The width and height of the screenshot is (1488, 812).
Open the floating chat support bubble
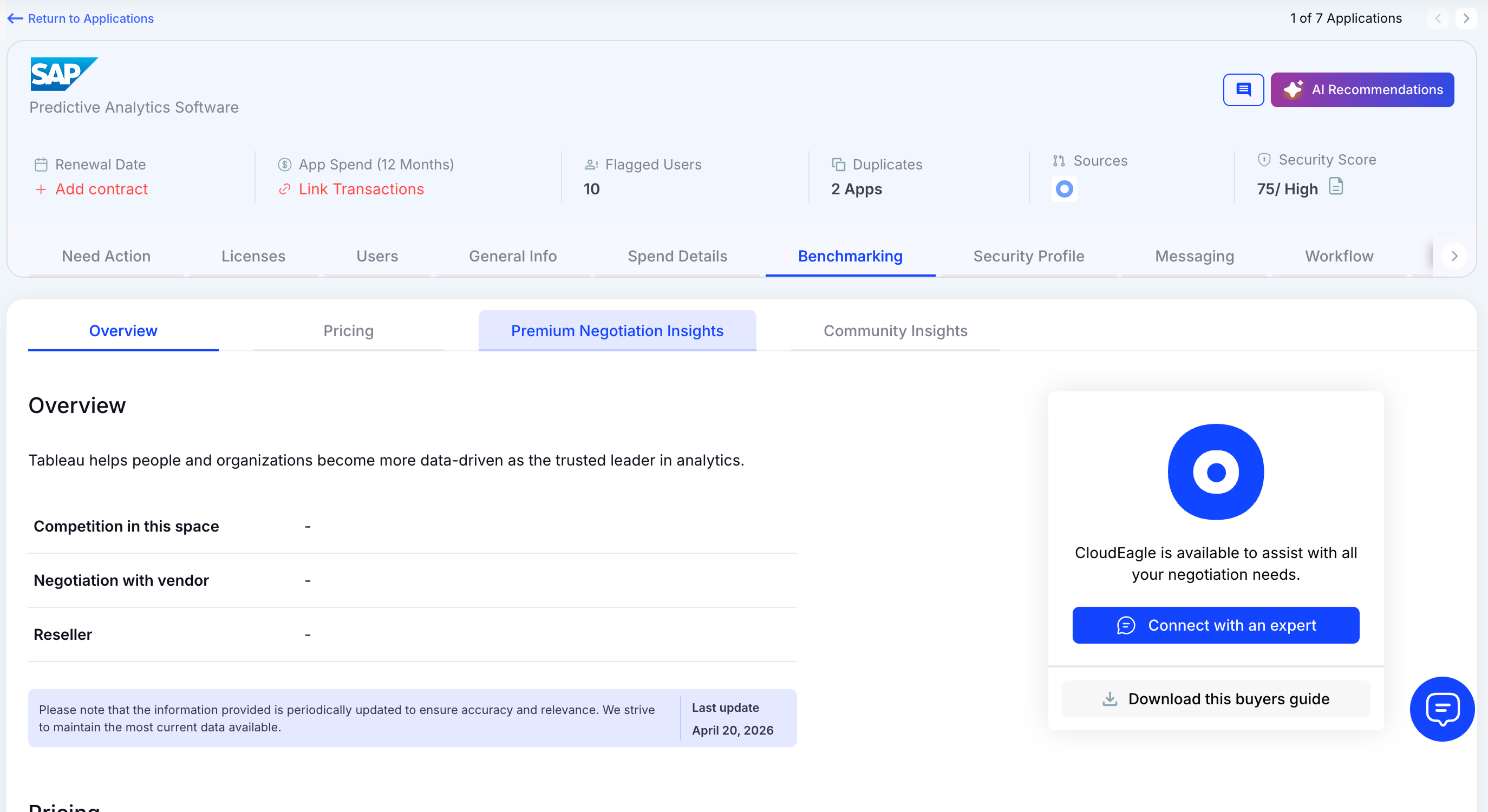click(1442, 709)
